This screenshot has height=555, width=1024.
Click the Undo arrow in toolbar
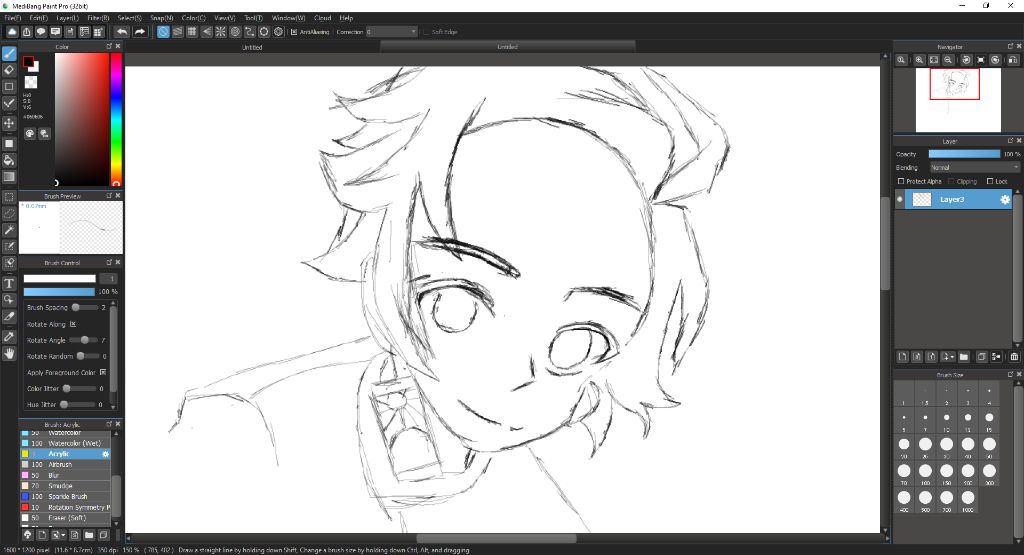[x=122, y=31]
